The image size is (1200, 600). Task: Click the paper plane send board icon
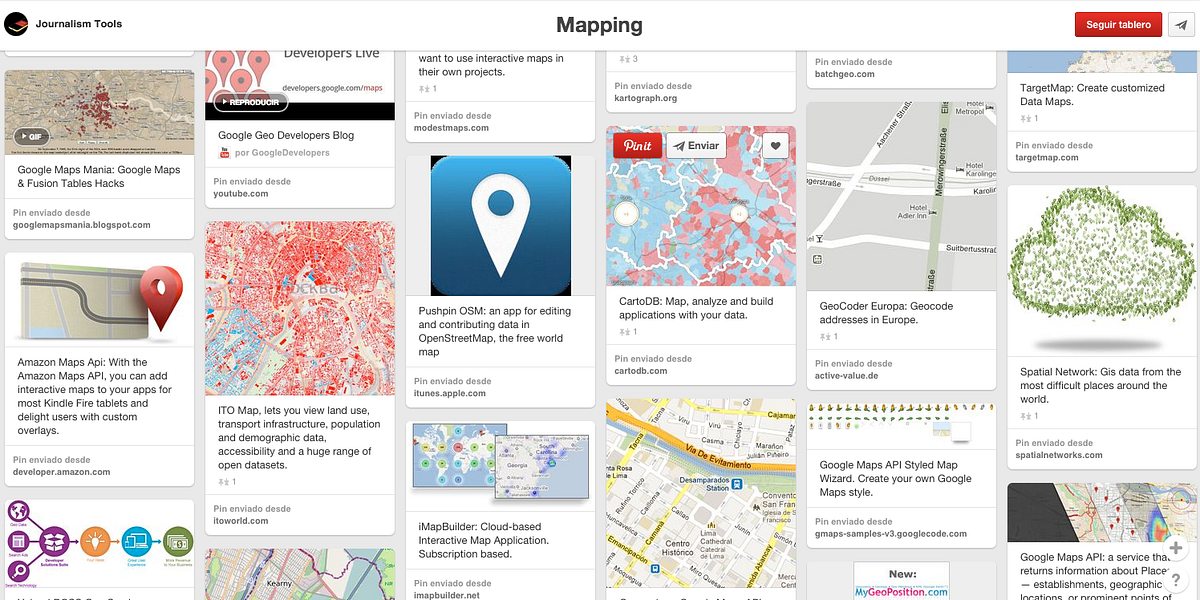[x=1183, y=25]
